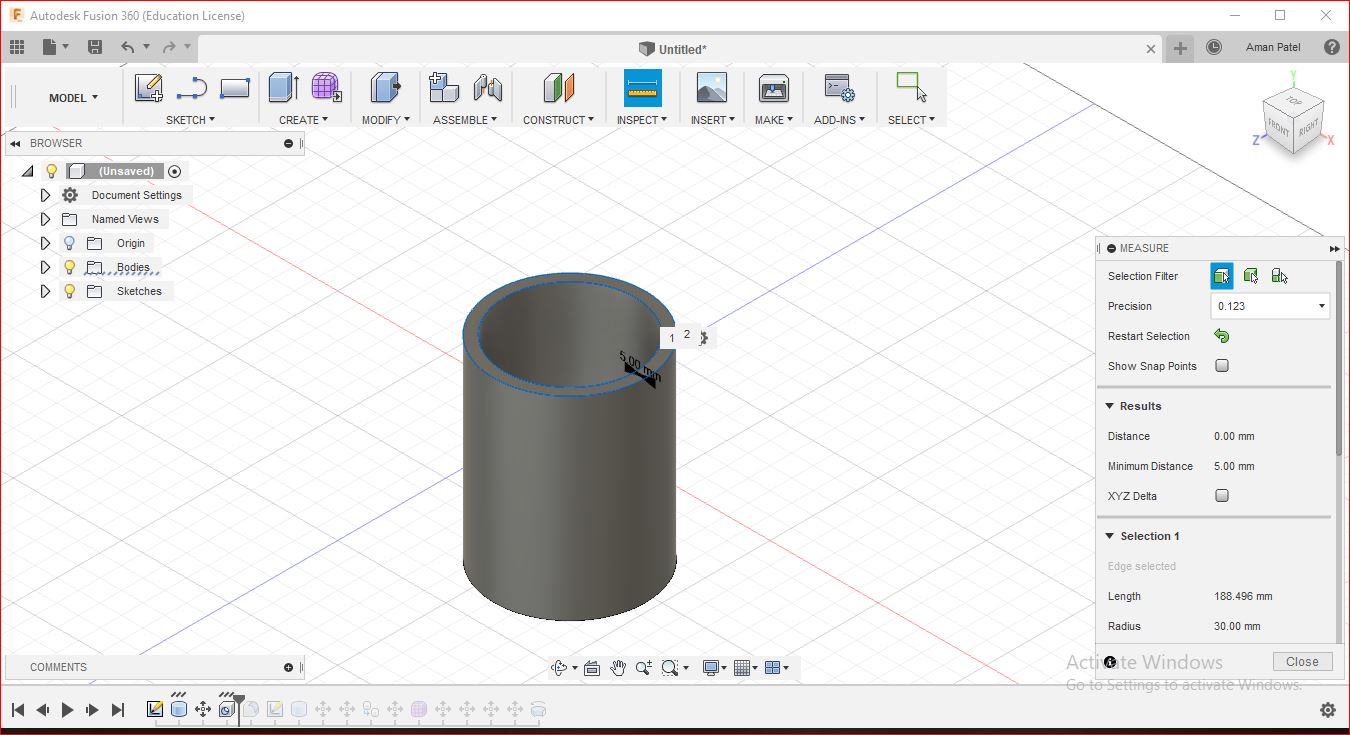The width and height of the screenshot is (1350, 735).
Task: Open the Precision 0.123 dropdown
Action: 1270,306
